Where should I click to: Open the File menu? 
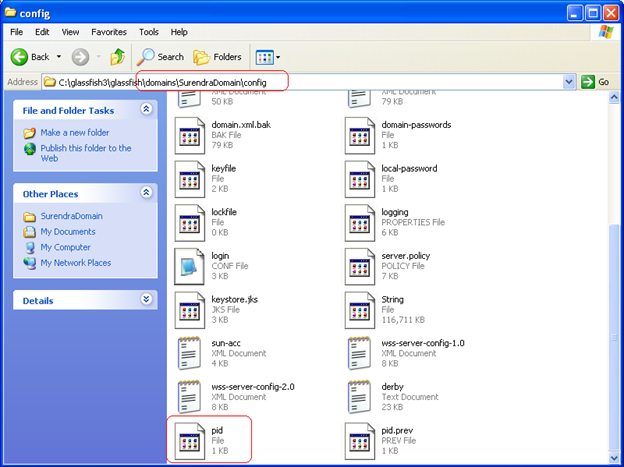pyautogui.click(x=16, y=32)
